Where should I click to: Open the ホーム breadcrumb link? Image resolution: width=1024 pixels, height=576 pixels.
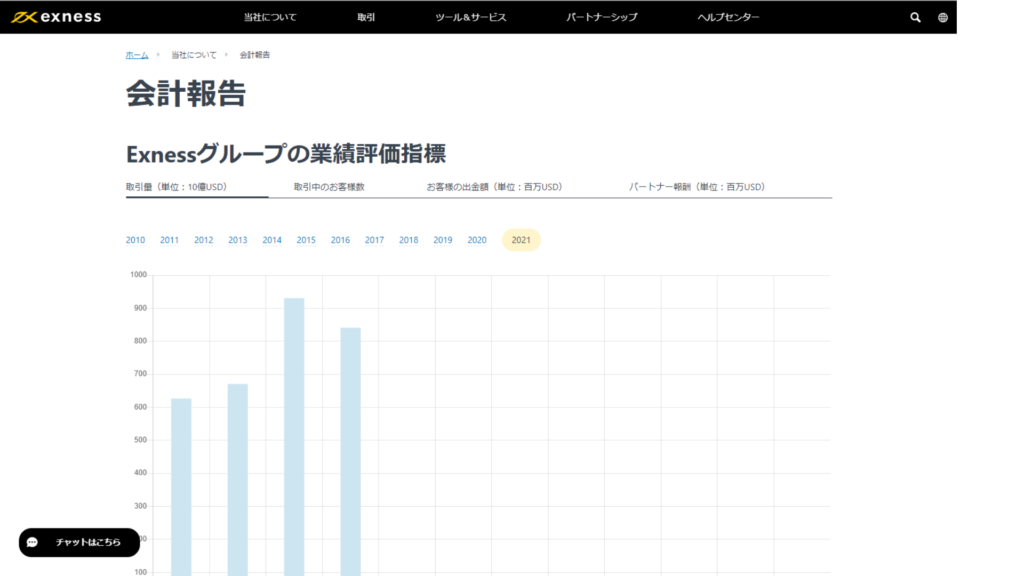click(135, 55)
